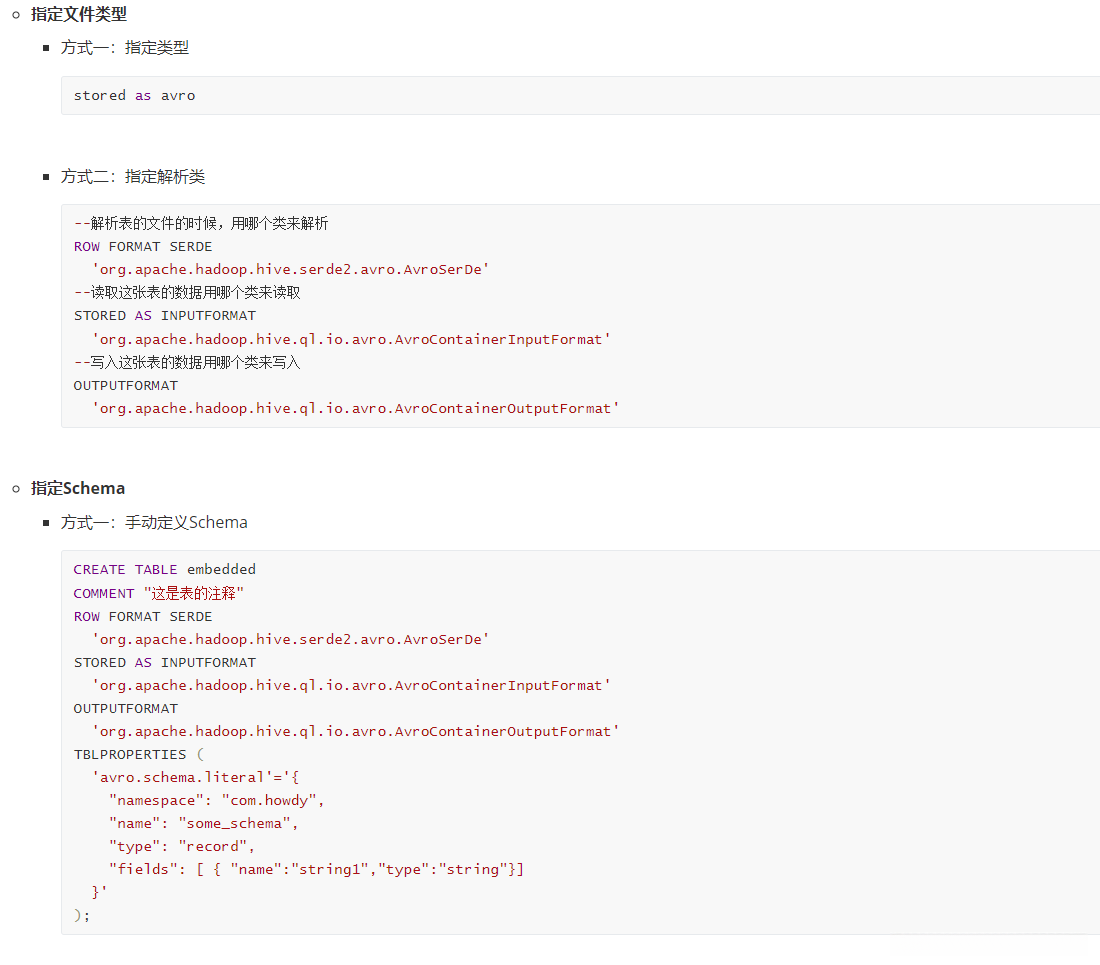
Task: Click the "CREATE TABLE embedded" code line
Action: [x=164, y=570]
